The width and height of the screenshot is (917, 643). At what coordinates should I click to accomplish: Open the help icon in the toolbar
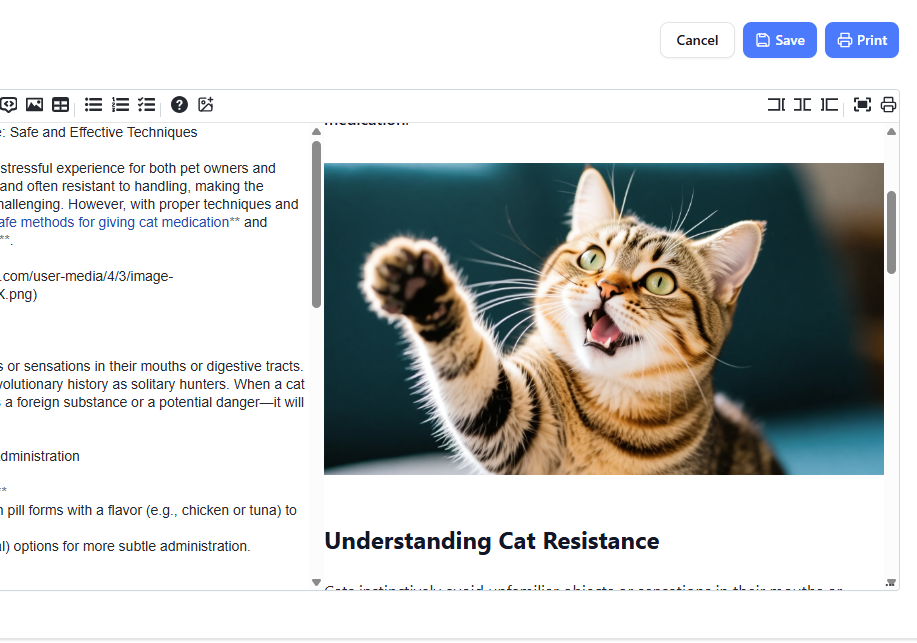coord(179,104)
